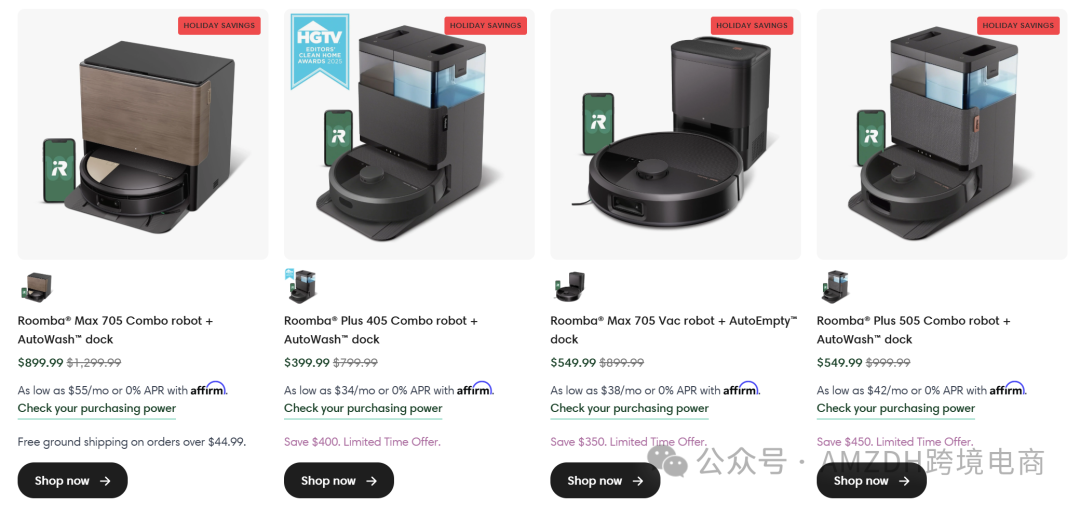1080x505 pixels.
Task: Check your purchasing power for Max 705 Vac
Action: [x=630, y=409]
